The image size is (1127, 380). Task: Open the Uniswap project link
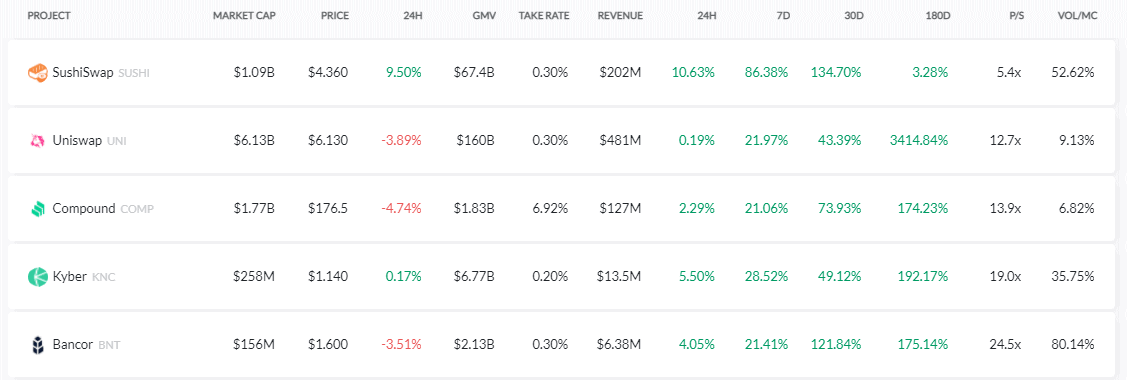(x=78, y=141)
